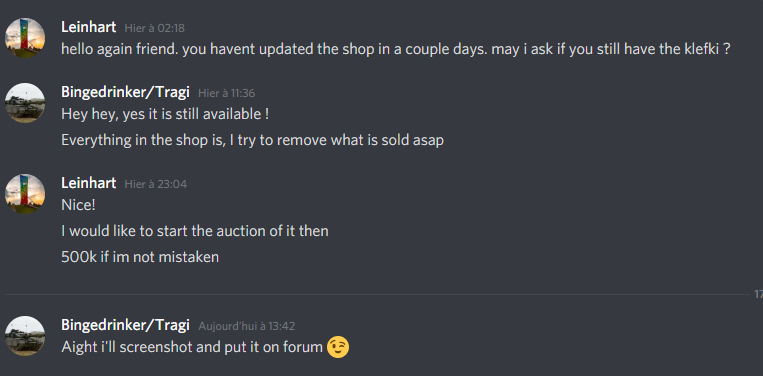
Task: Click the Leinhart username at 23:04
Action: click(x=89, y=183)
